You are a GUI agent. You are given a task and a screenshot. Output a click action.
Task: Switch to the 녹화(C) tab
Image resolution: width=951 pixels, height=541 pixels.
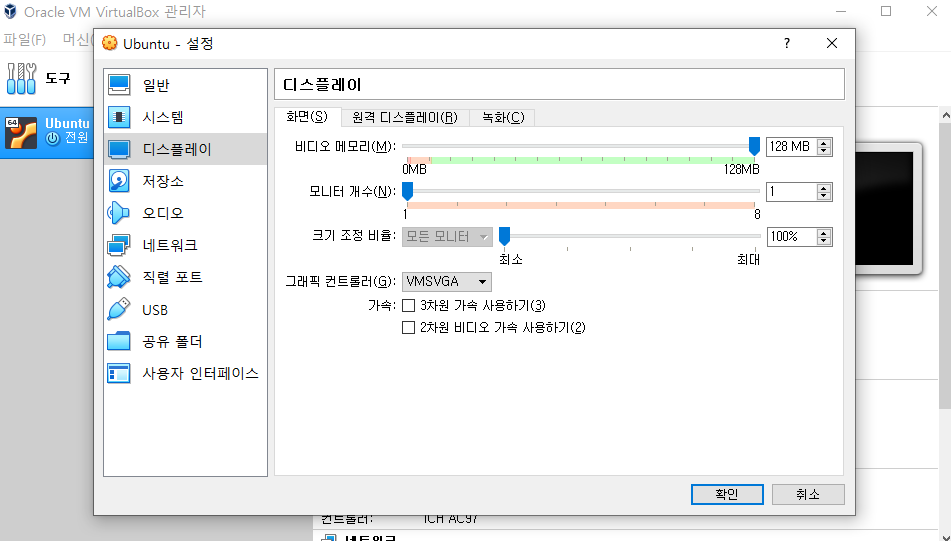[x=503, y=117]
